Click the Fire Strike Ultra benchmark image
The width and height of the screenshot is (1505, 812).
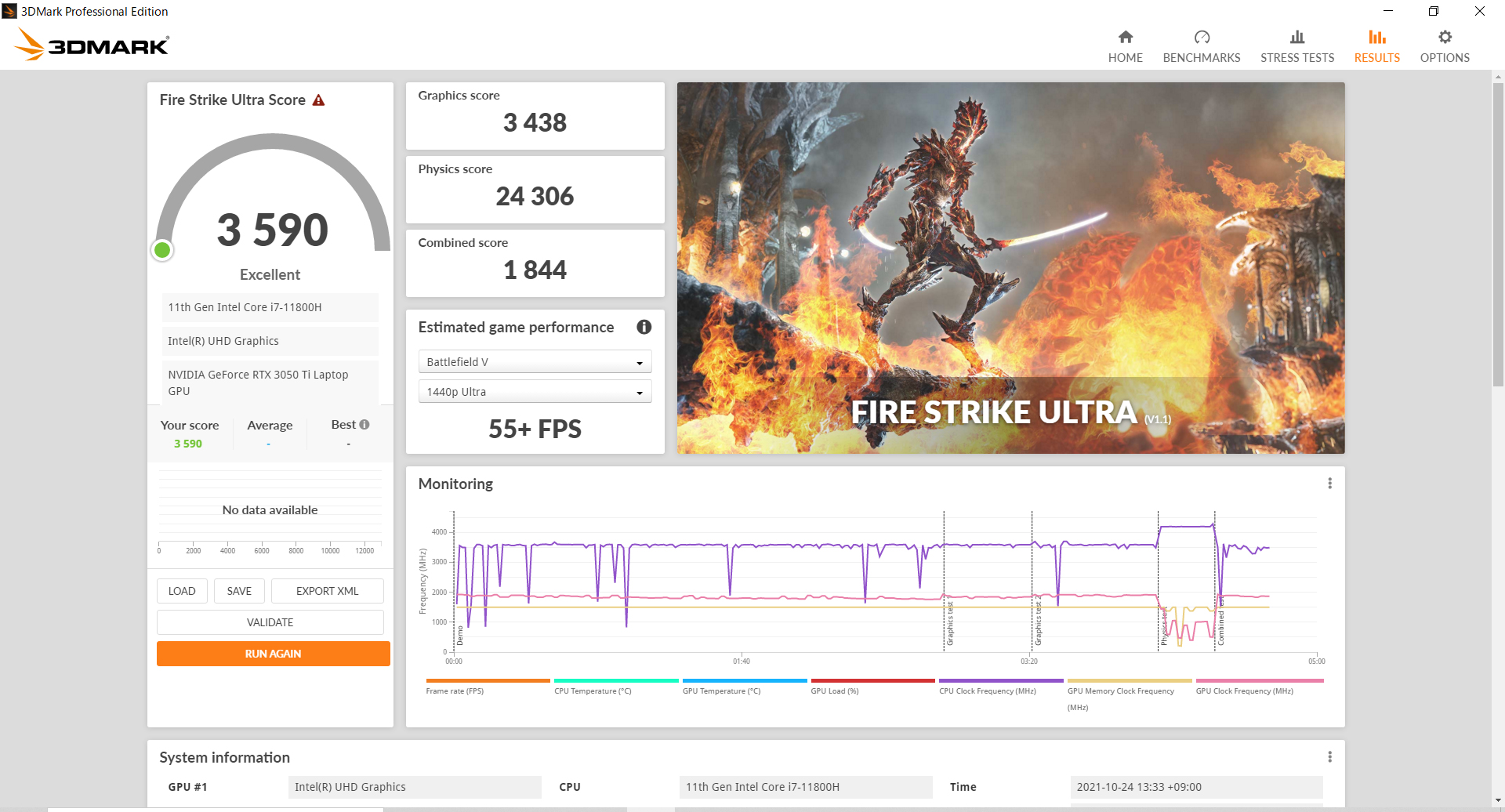pyautogui.click(x=1010, y=268)
